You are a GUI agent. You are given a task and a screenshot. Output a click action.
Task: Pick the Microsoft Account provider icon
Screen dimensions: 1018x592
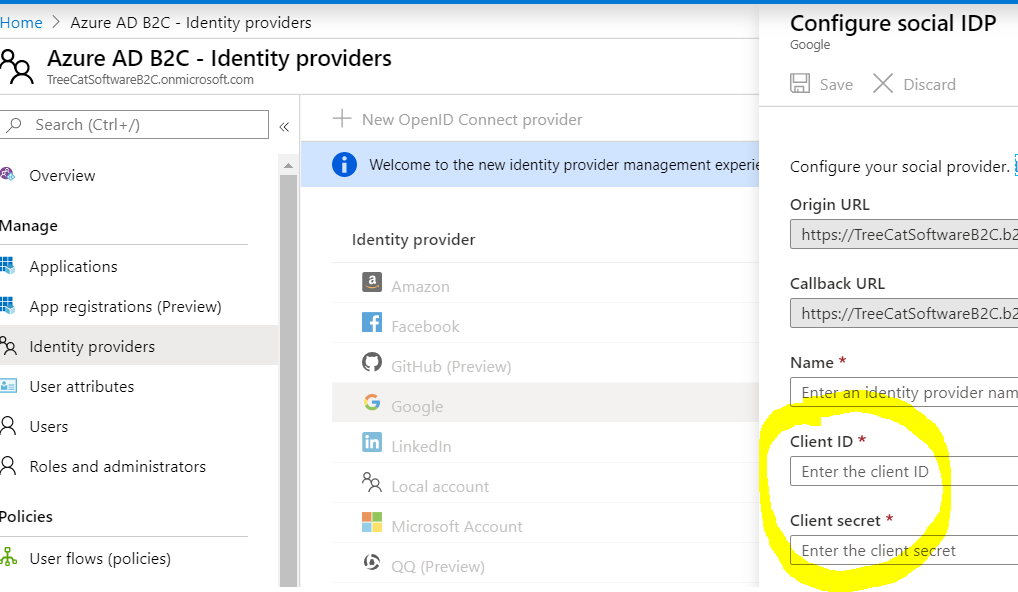click(372, 522)
